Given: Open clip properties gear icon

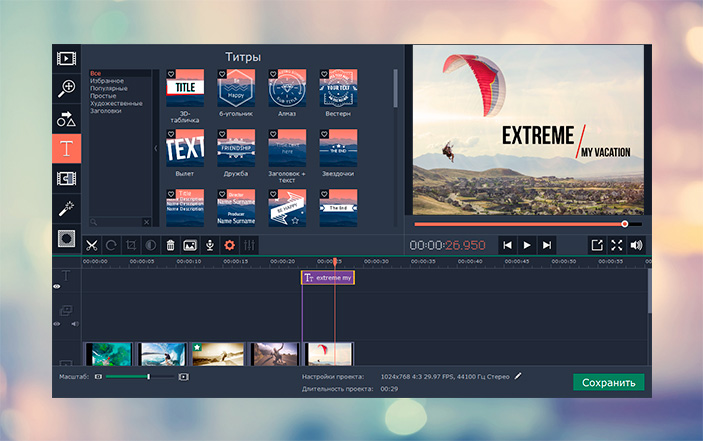Looking at the screenshot, I should (229, 244).
